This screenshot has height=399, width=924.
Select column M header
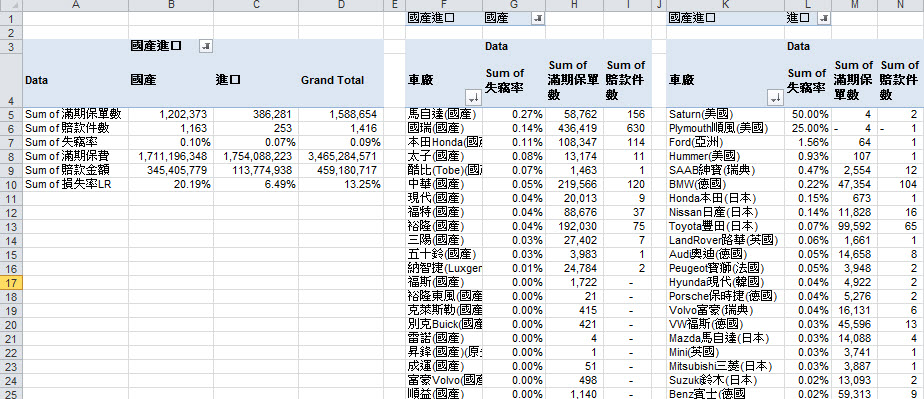(854, 5)
